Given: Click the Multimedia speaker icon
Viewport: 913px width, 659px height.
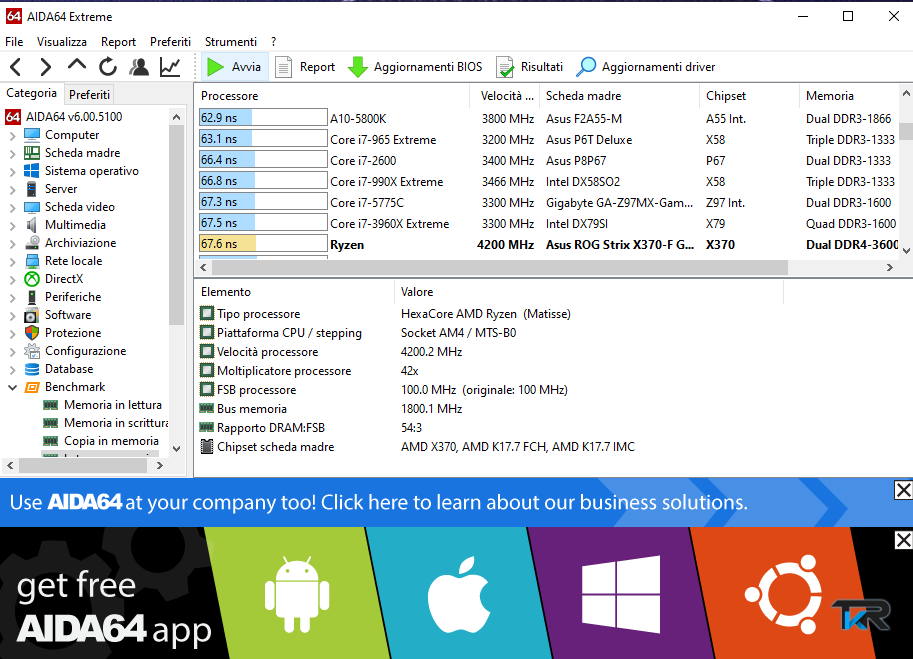Looking at the screenshot, I should click(x=31, y=225).
